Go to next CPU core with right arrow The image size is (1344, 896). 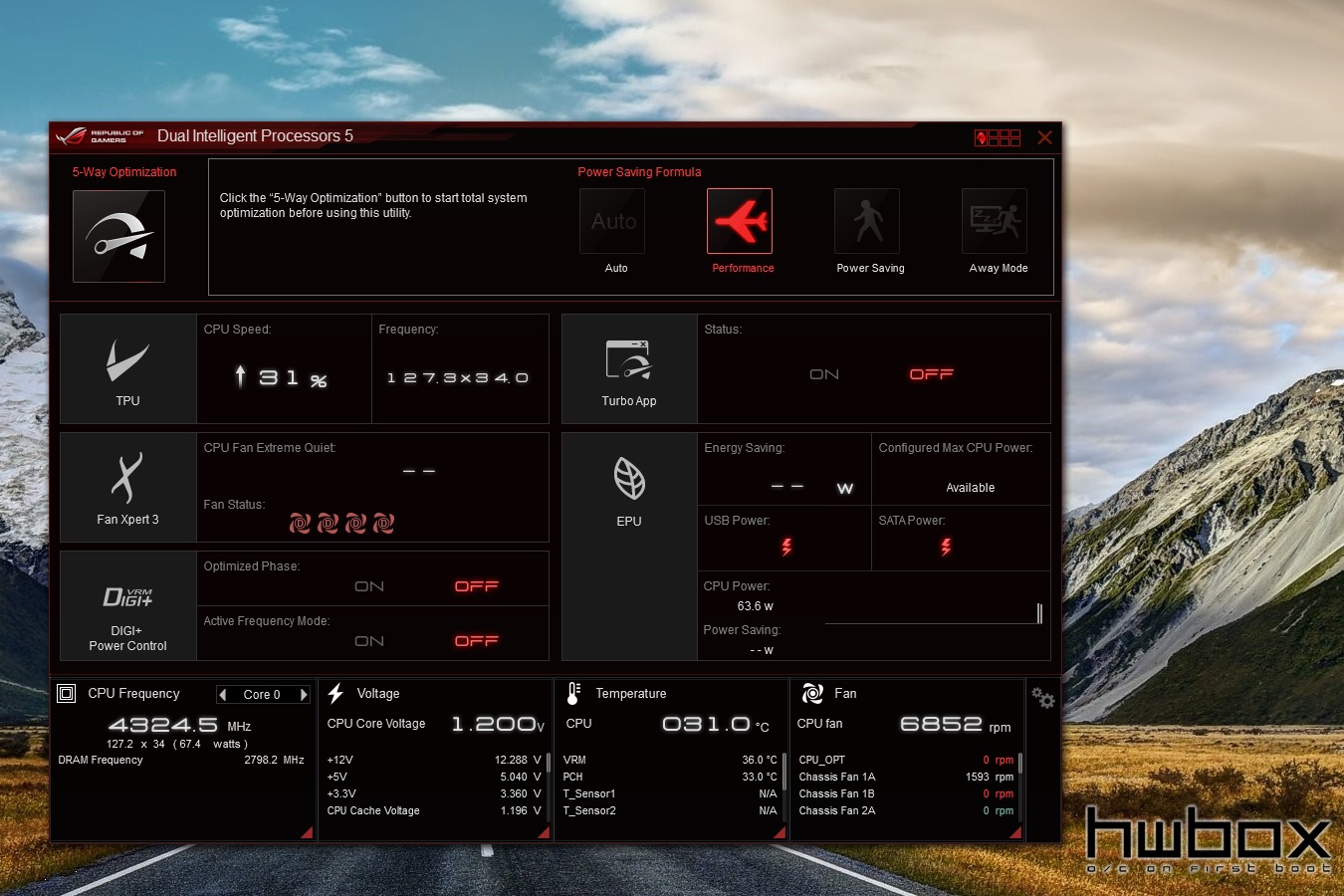(x=304, y=695)
